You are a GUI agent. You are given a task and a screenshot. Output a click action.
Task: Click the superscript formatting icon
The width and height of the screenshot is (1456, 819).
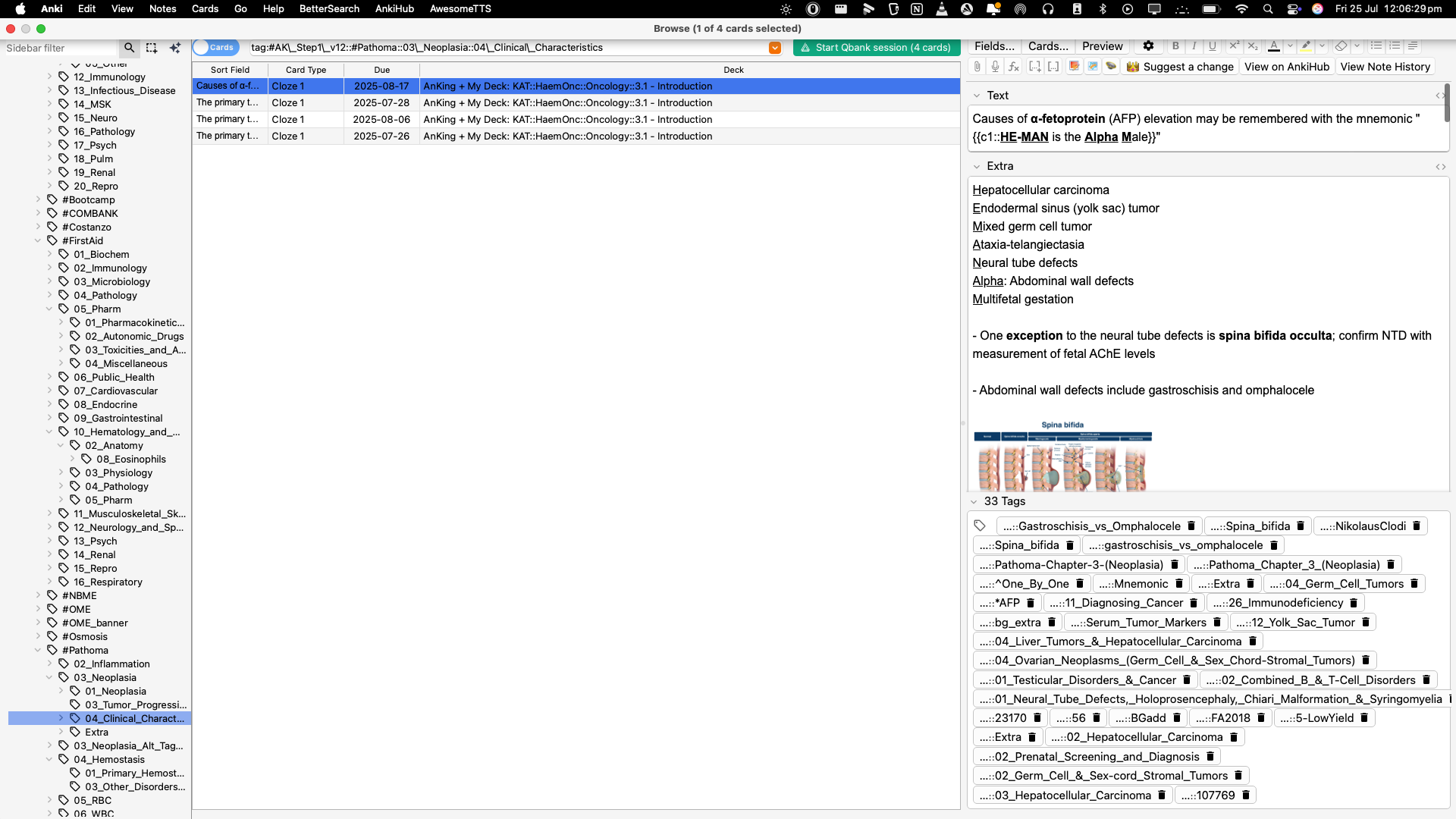pos(1234,46)
